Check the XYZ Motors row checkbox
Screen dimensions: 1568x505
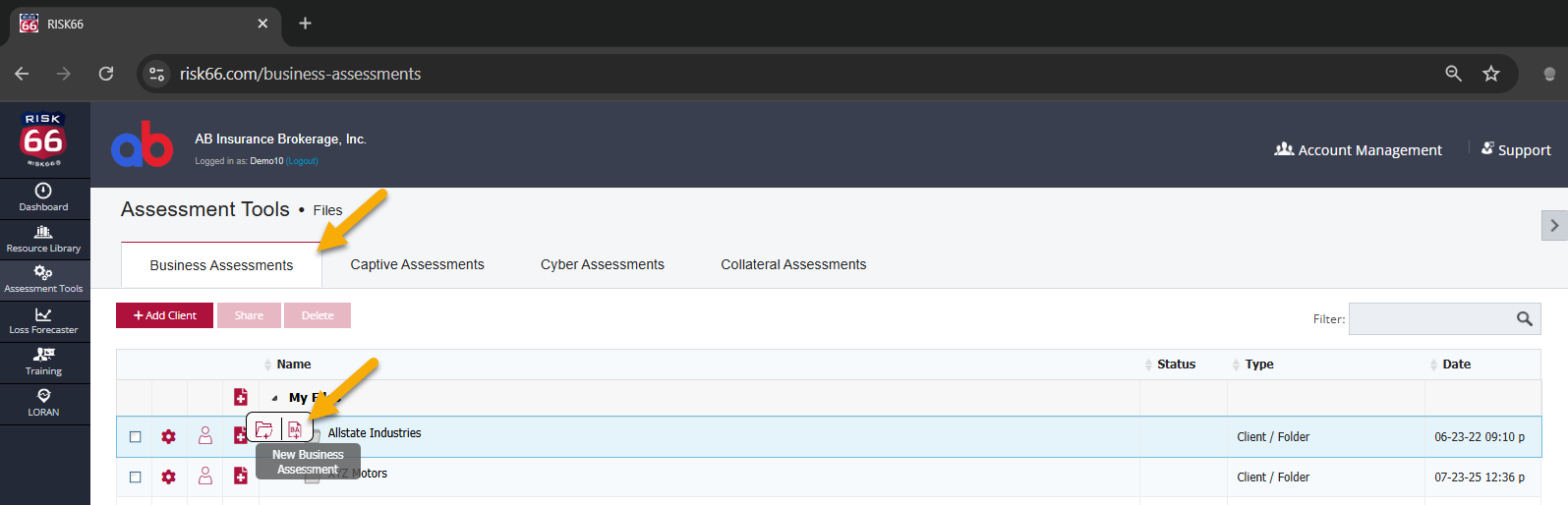click(x=136, y=477)
